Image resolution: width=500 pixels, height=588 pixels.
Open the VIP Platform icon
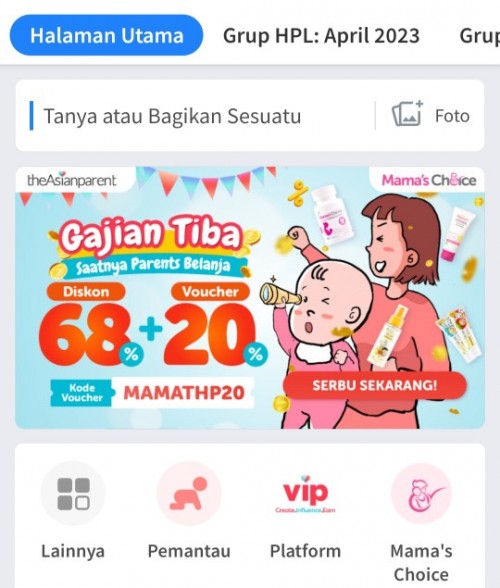(305, 494)
